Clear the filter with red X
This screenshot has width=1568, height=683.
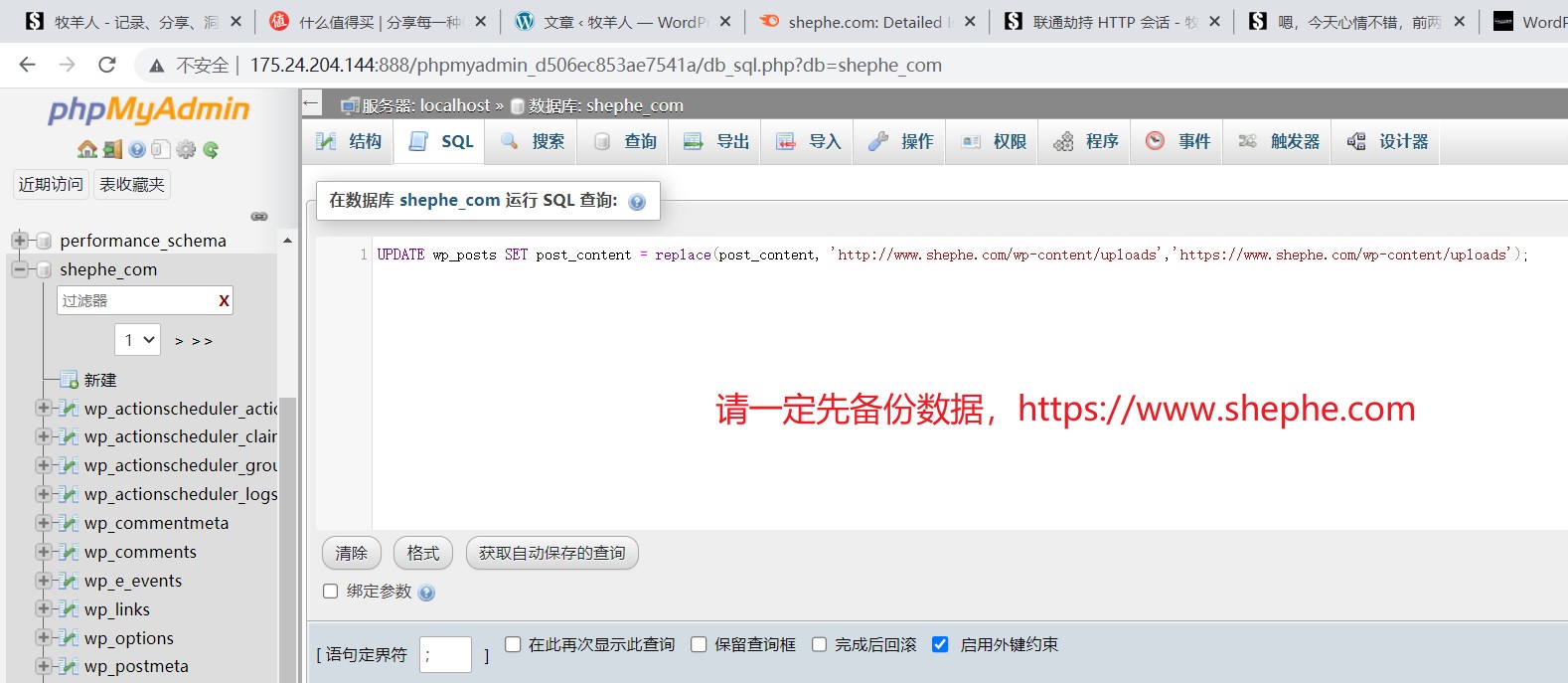[224, 300]
